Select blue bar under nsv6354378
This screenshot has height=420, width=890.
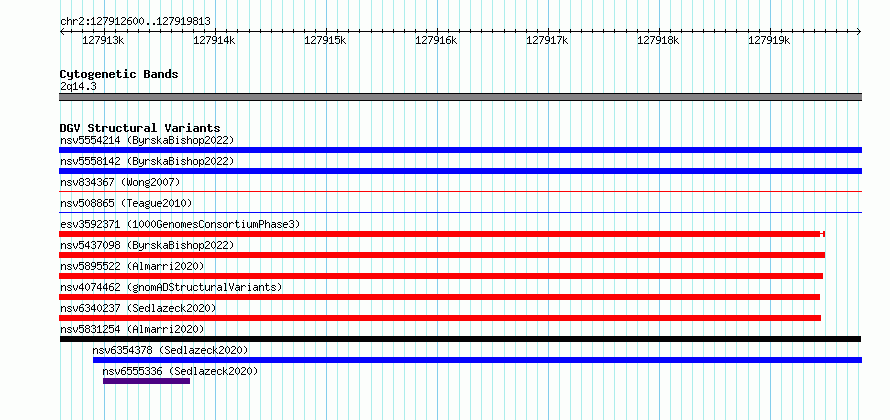[477, 360]
